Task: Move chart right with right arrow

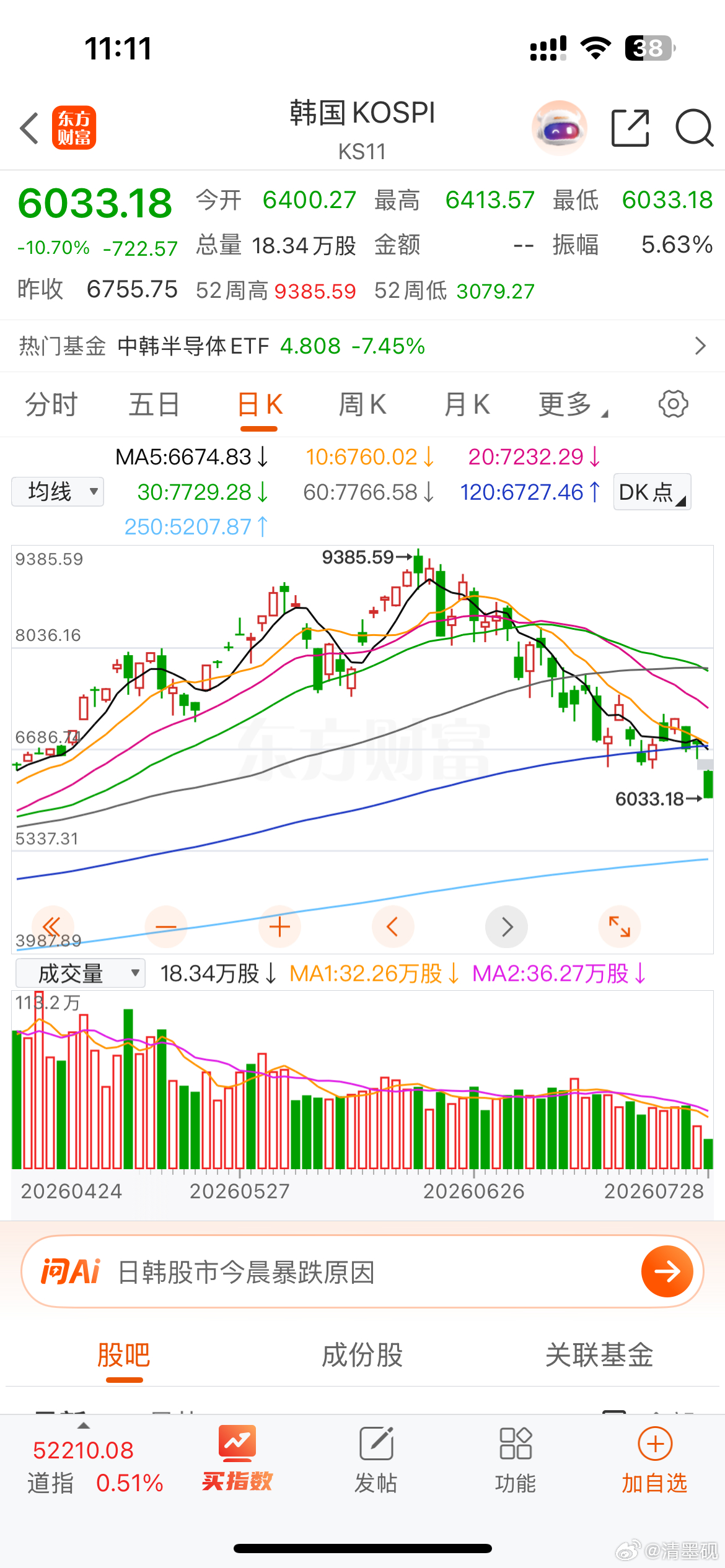Action: click(x=506, y=927)
